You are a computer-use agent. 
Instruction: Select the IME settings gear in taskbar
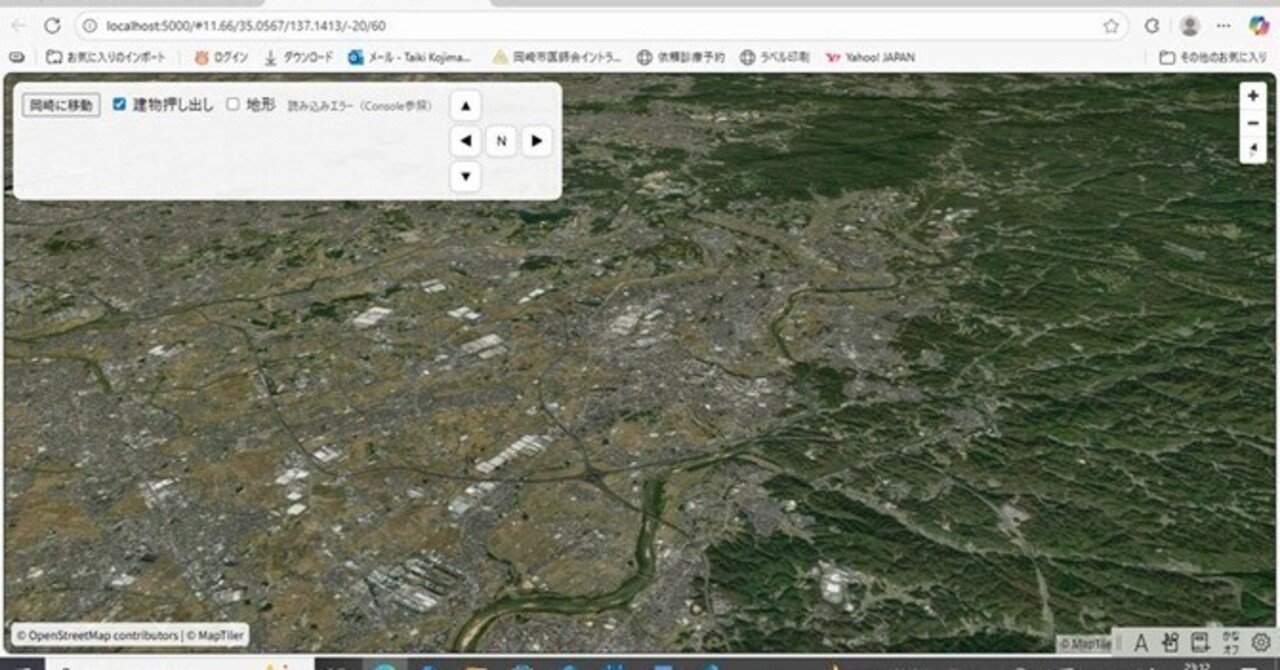pyautogui.click(x=1261, y=642)
